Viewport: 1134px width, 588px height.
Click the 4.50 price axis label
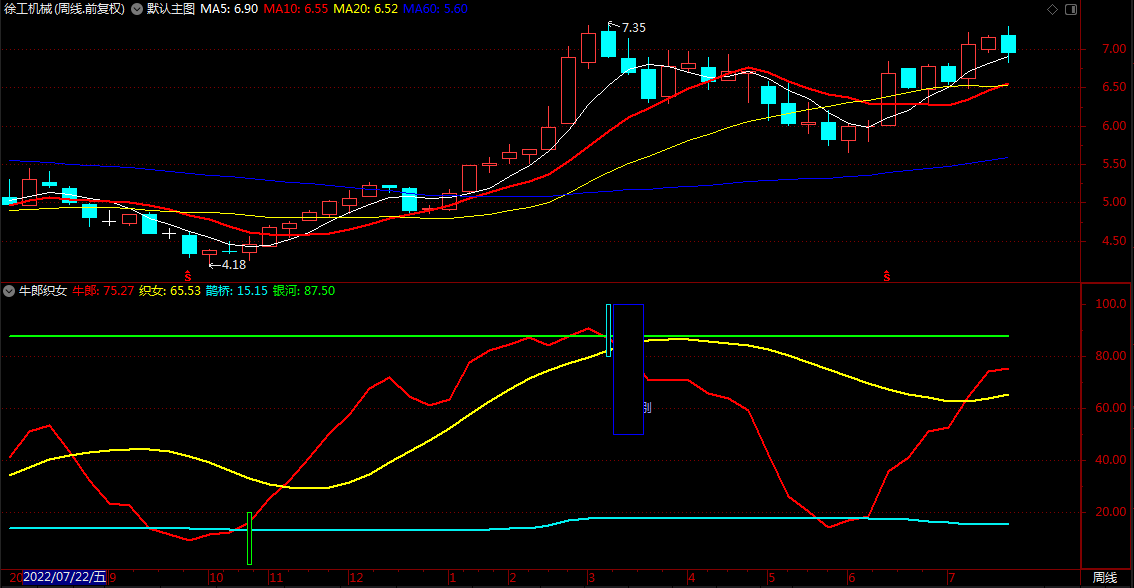[1114, 241]
